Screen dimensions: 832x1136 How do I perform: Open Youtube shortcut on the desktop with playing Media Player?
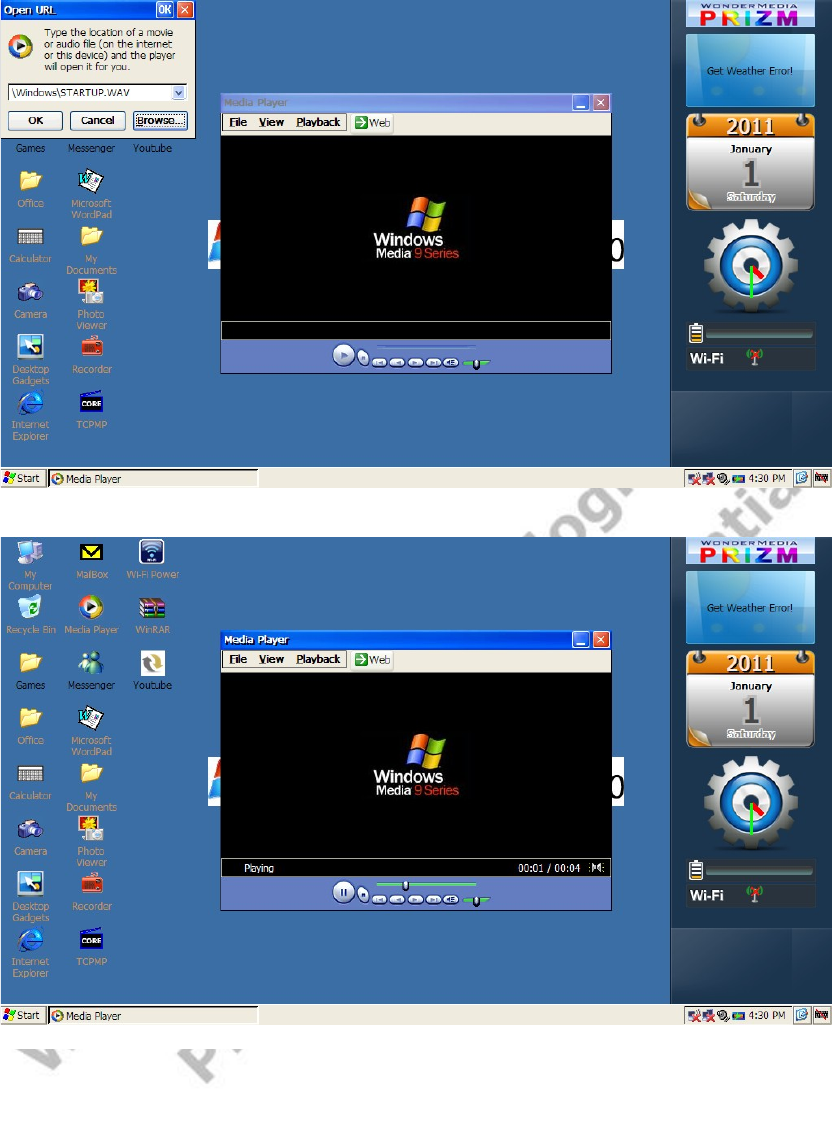click(x=152, y=670)
